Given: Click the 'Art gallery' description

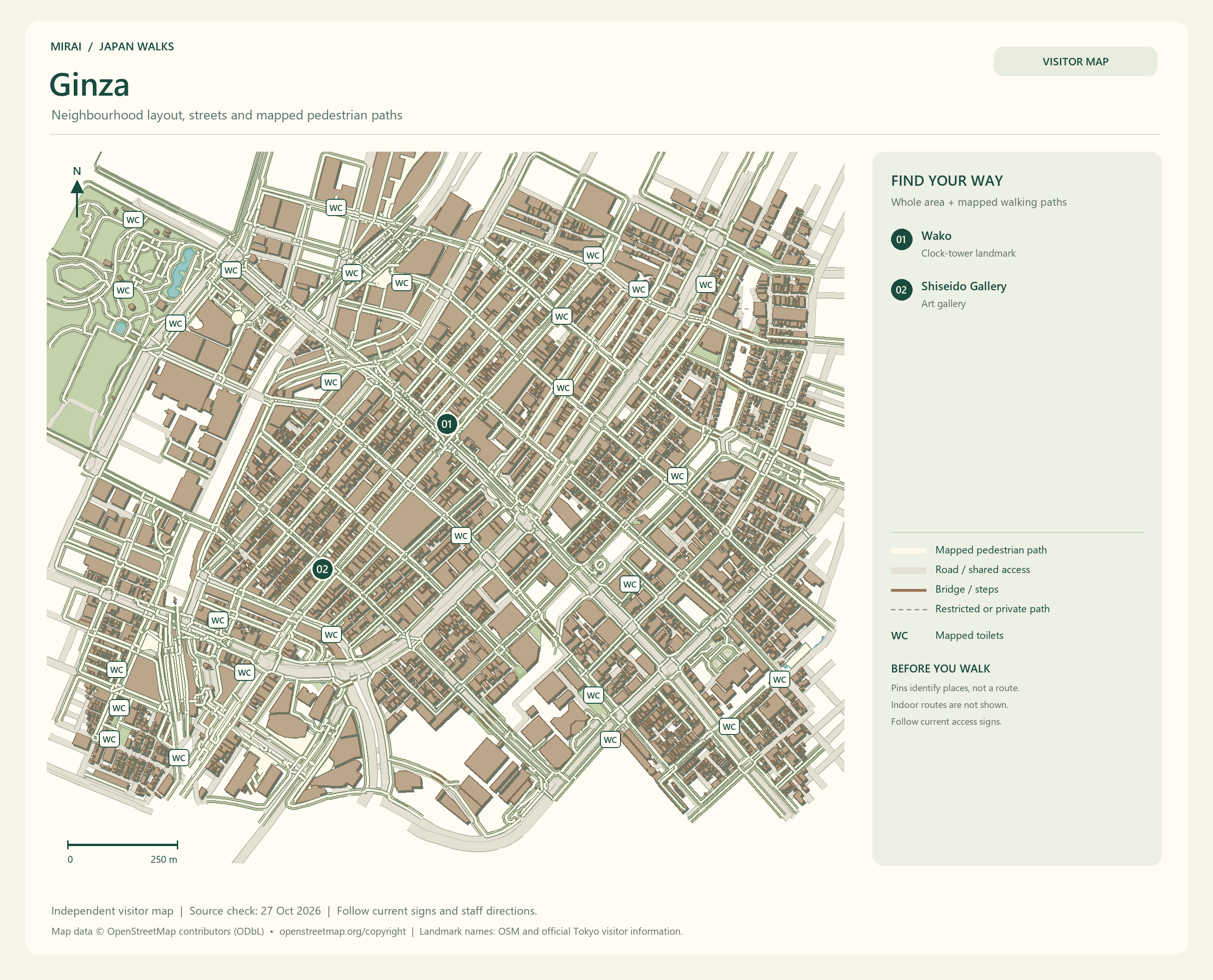Looking at the screenshot, I should point(943,304).
